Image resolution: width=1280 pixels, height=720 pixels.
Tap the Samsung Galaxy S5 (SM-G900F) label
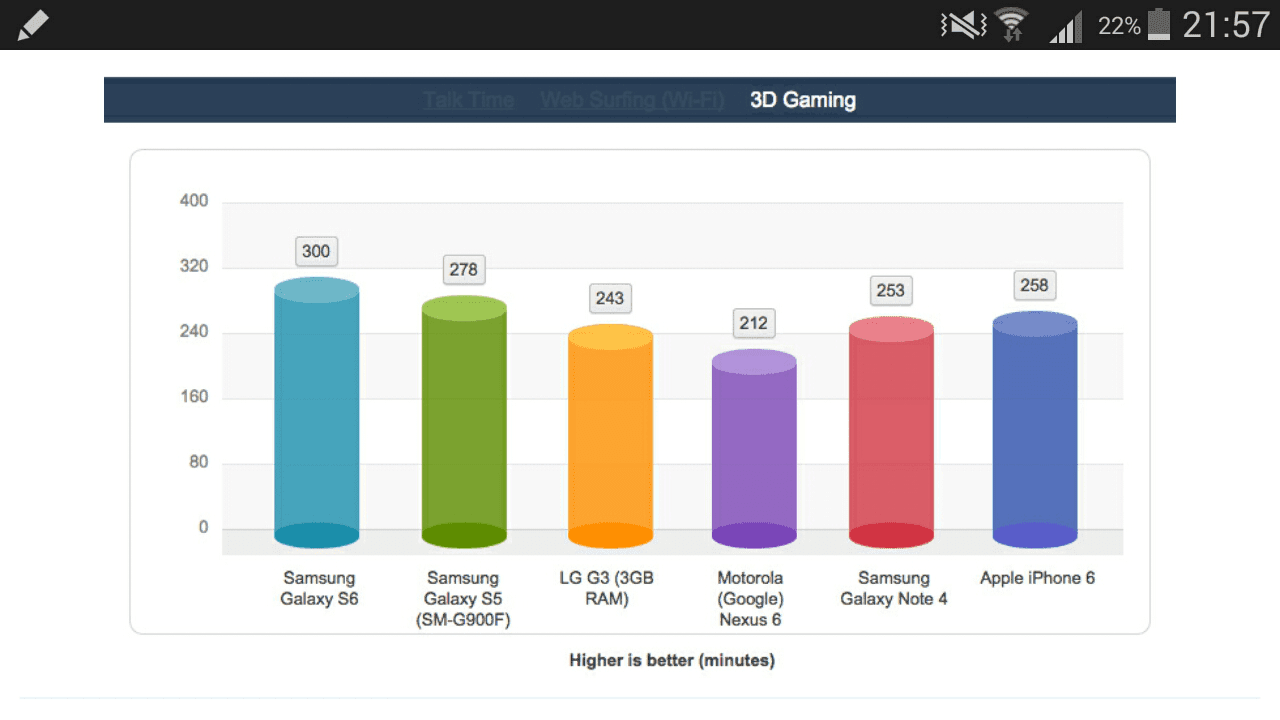463,599
